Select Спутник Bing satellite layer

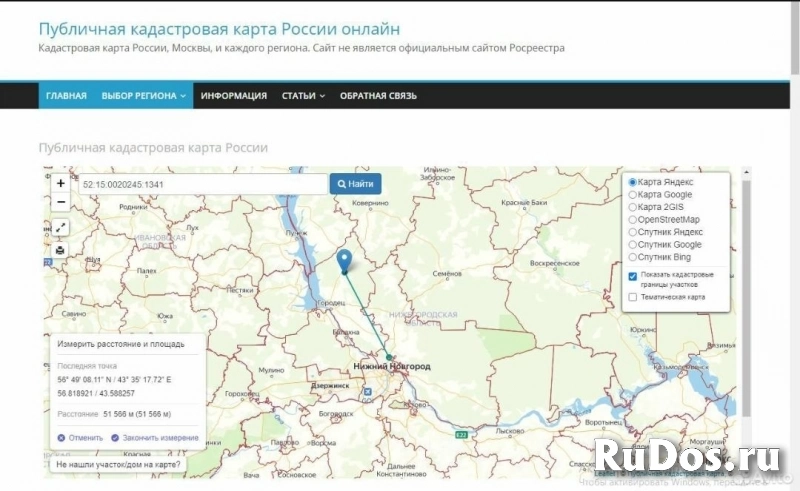[x=633, y=257]
